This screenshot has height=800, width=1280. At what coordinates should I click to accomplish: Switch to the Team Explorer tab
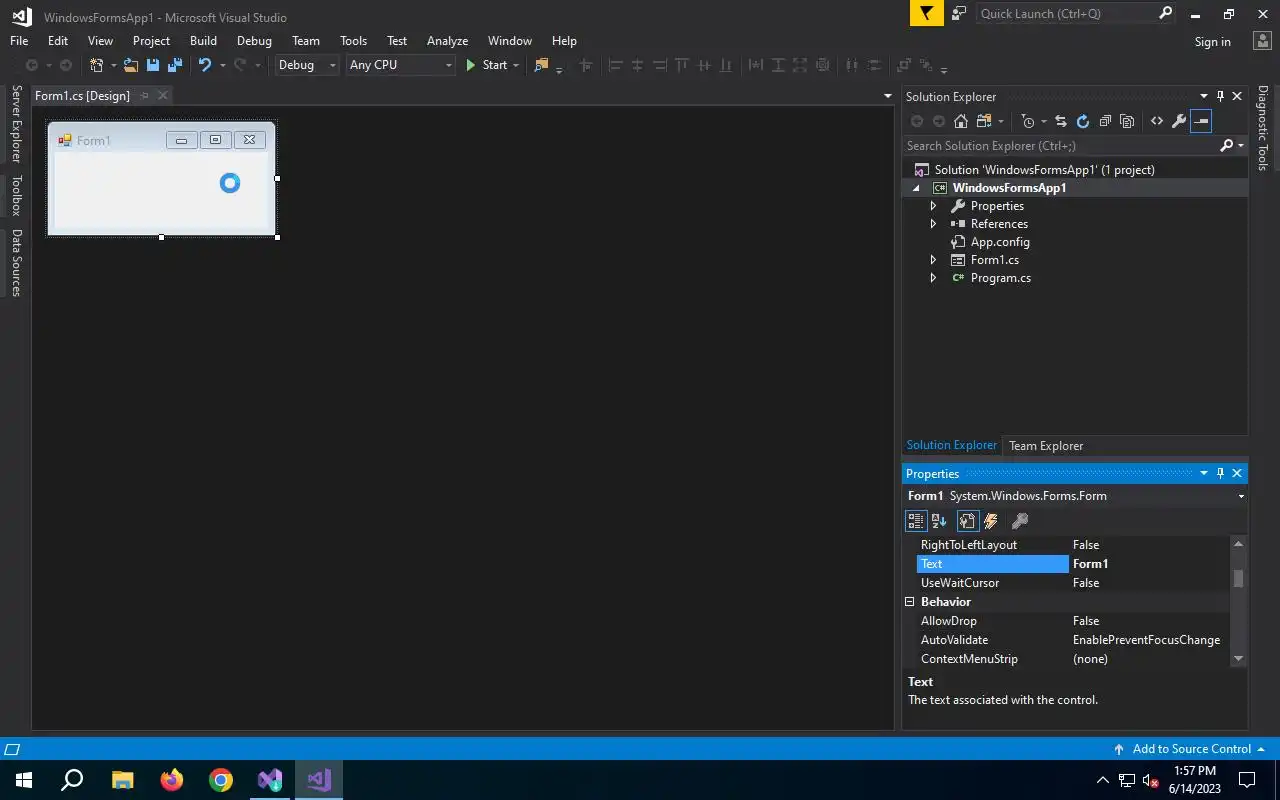[x=1046, y=446]
